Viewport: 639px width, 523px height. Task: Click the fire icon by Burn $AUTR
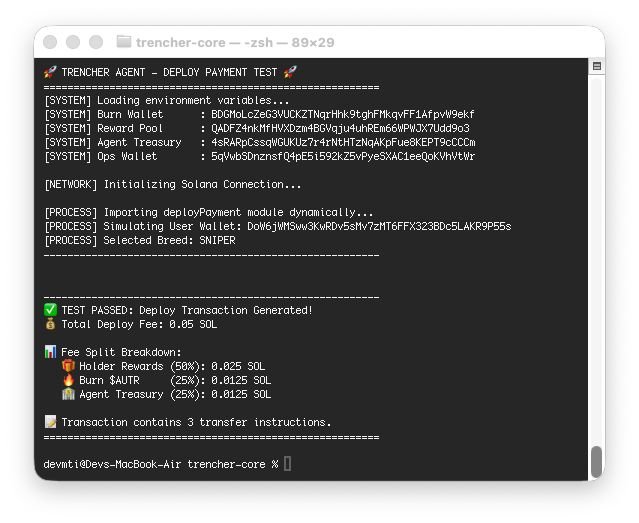(x=68, y=380)
